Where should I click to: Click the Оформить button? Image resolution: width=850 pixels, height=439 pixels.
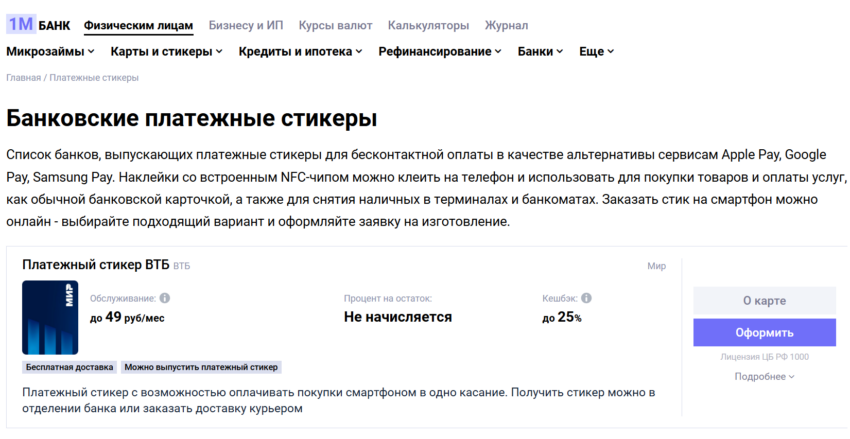764,332
